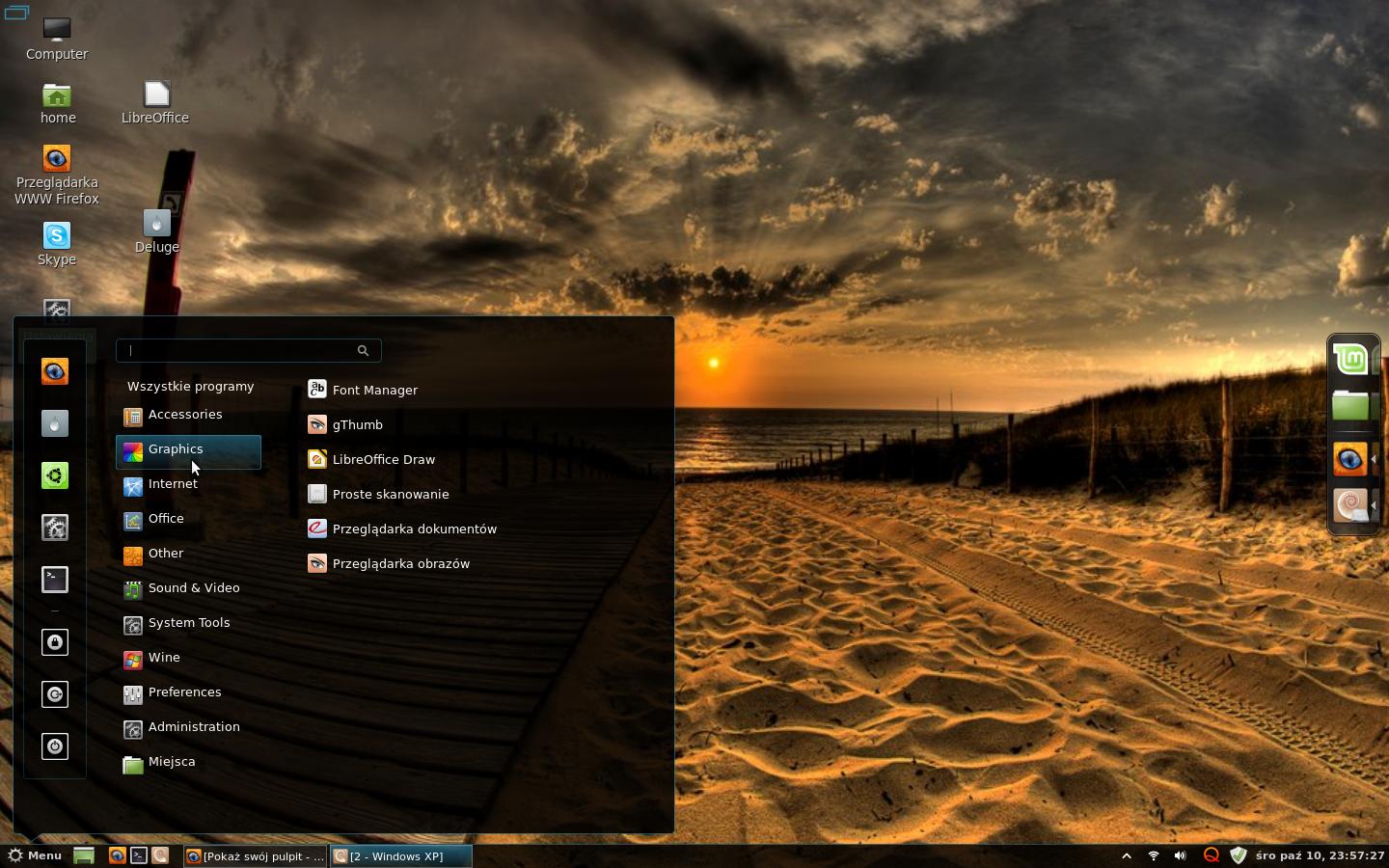Image resolution: width=1389 pixels, height=868 pixels.
Task: Open the Wi-Fi network tray icon
Action: point(1153,855)
